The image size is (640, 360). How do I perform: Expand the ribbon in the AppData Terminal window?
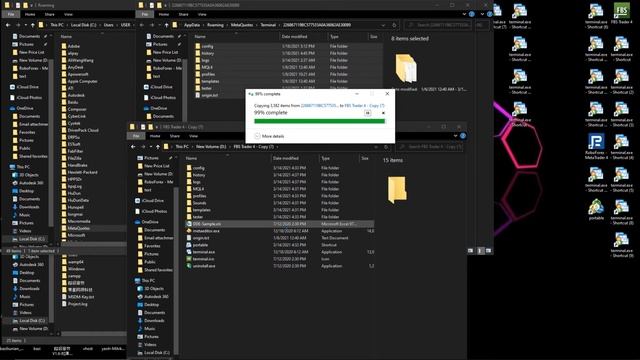[464, 14]
